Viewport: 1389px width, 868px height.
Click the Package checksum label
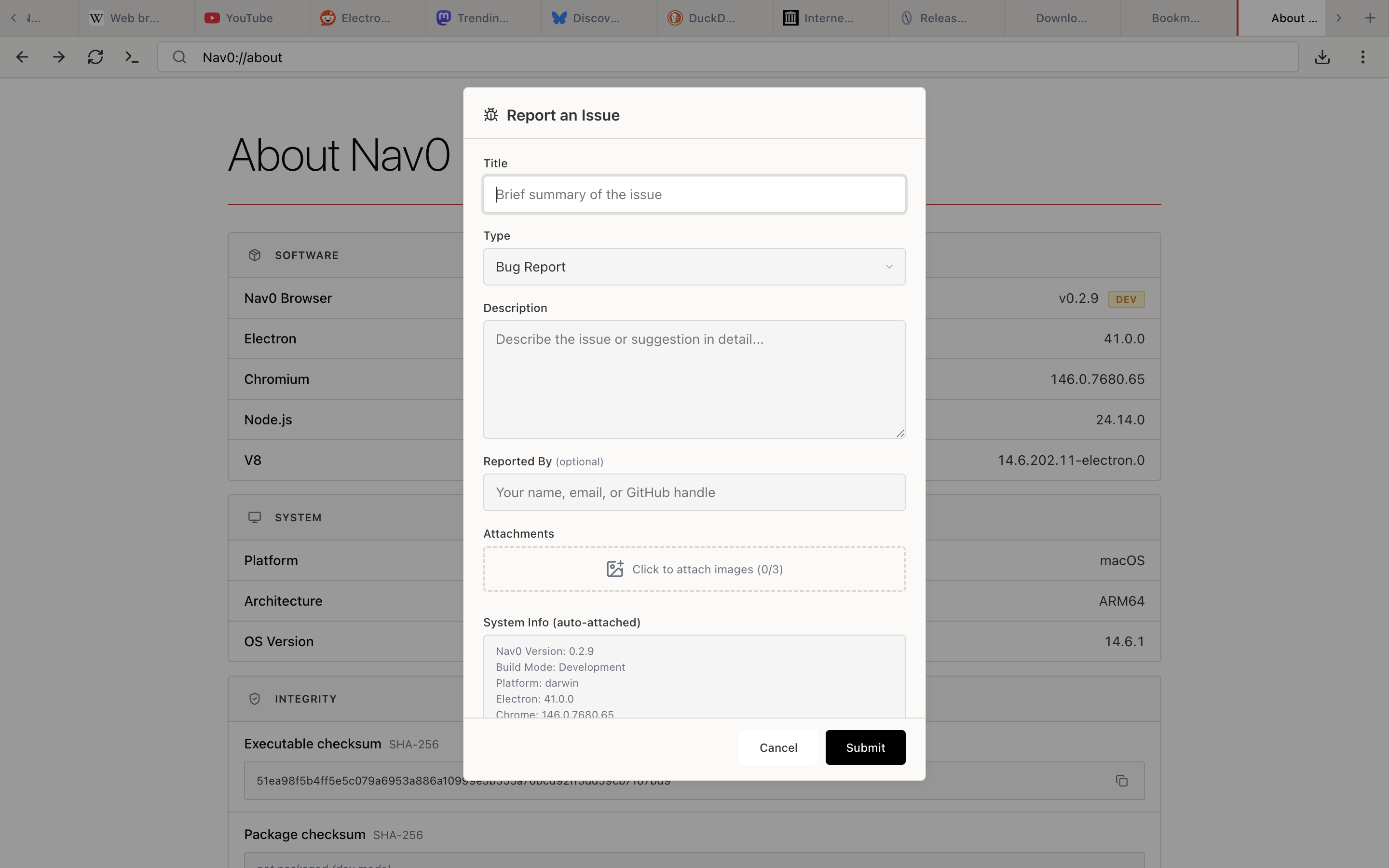click(305, 834)
